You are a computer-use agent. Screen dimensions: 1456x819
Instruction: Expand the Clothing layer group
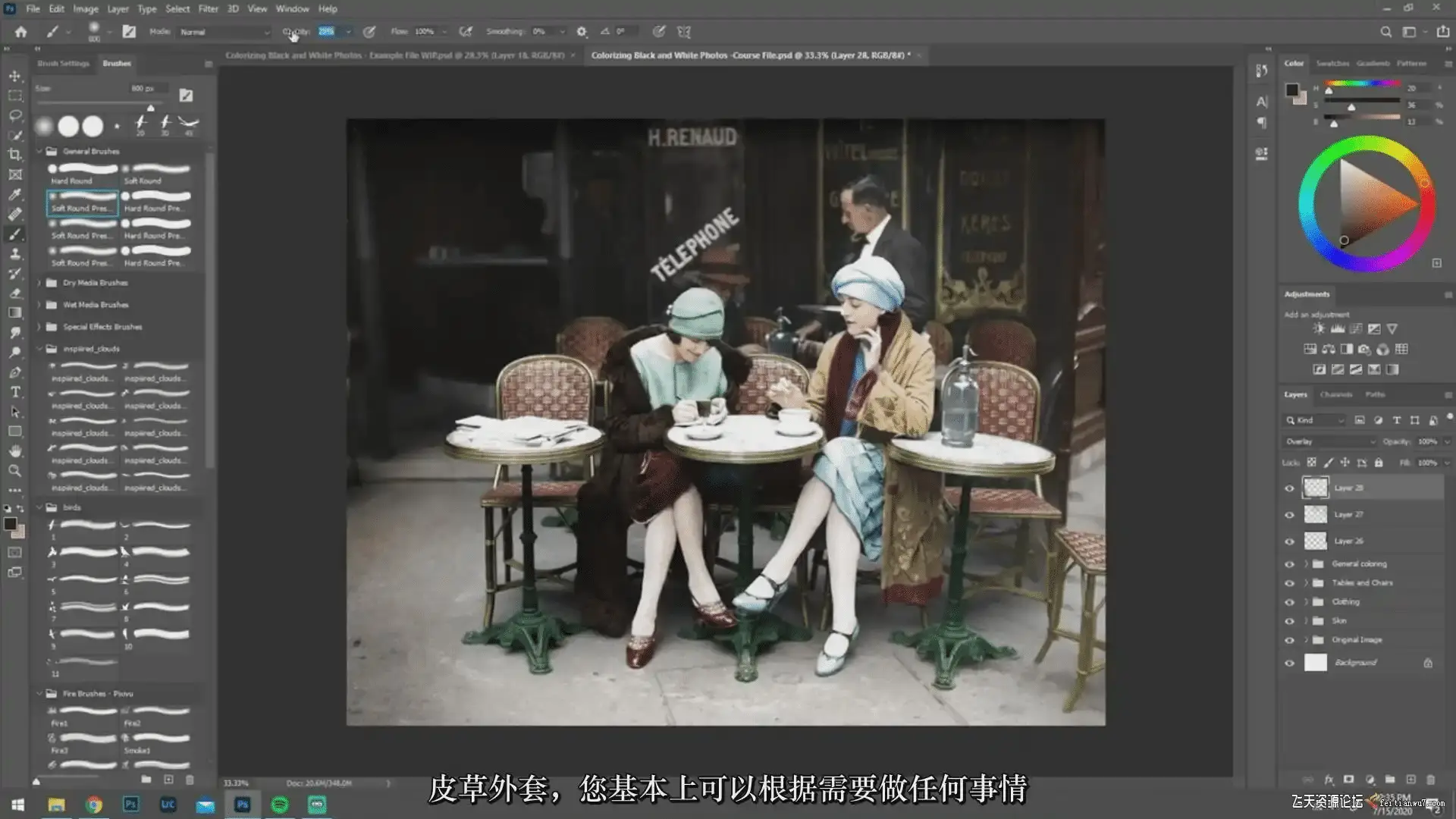[x=1306, y=602]
